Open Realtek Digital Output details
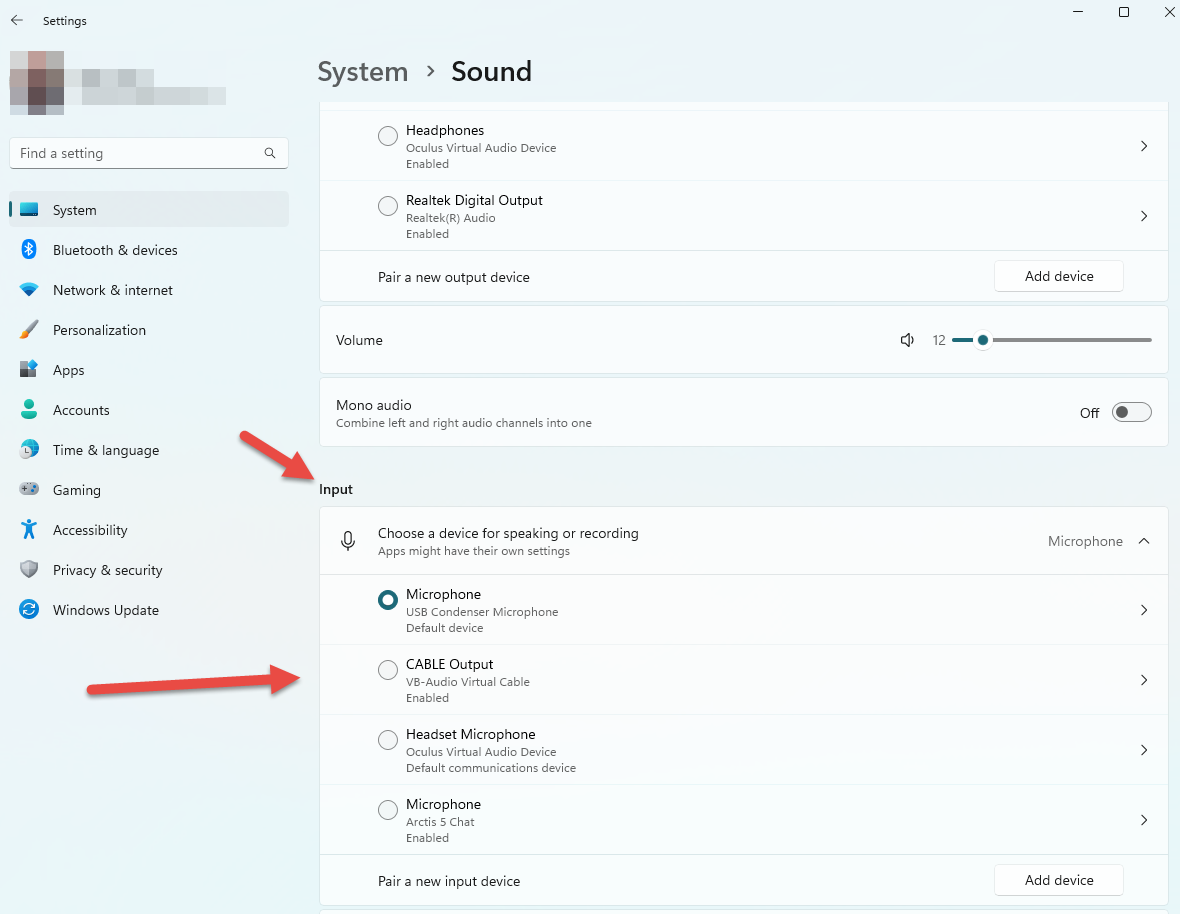Screen dimensions: 1180x914 pyautogui.click(x=1143, y=216)
